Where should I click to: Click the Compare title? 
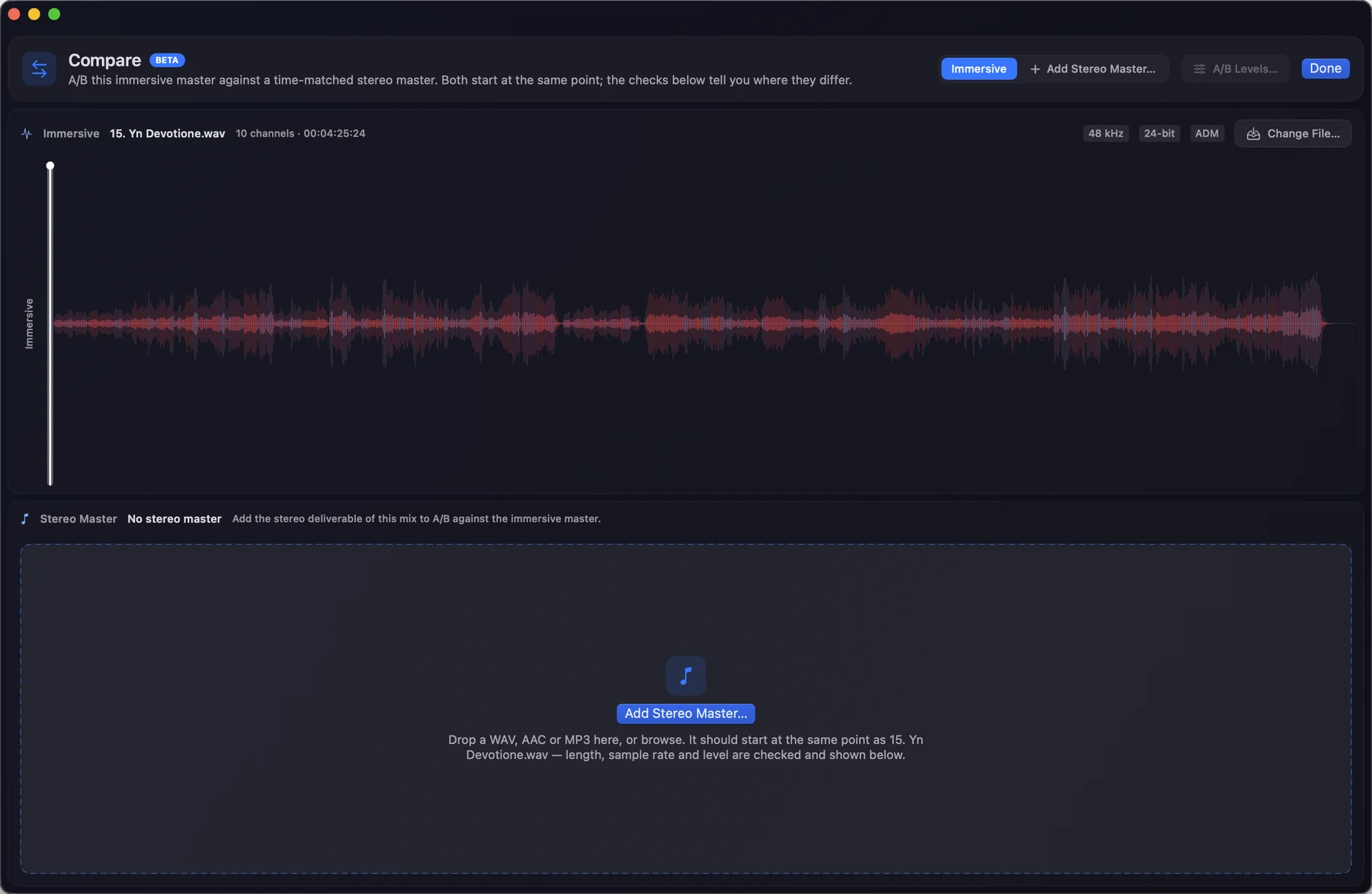click(104, 60)
